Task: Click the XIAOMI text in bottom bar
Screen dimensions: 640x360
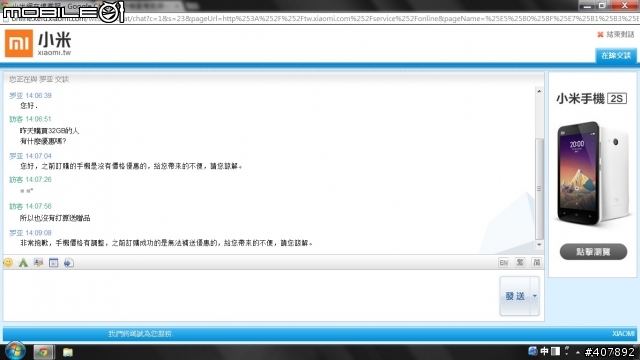Action: pos(623,333)
